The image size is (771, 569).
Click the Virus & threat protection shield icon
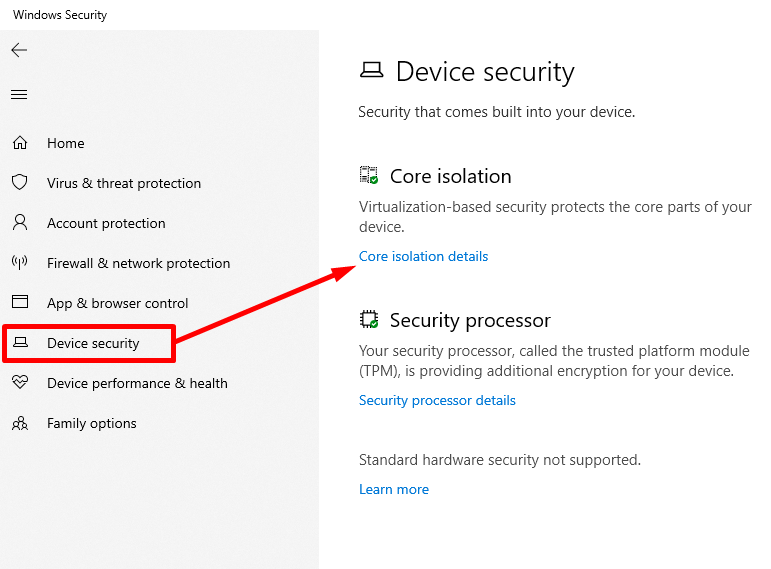(x=19, y=183)
